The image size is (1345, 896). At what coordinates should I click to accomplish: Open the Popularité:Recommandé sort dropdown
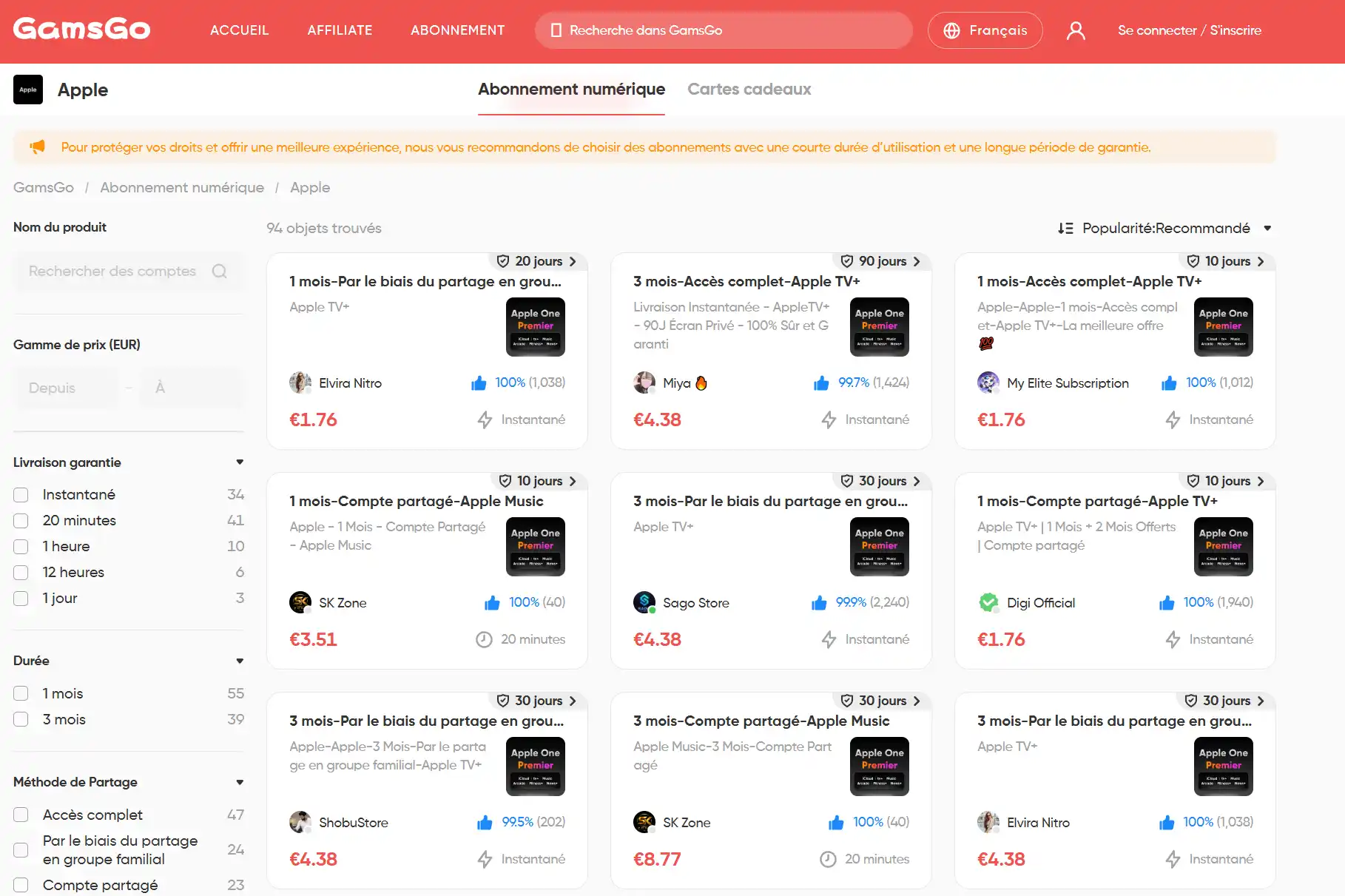click(x=1165, y=228)
